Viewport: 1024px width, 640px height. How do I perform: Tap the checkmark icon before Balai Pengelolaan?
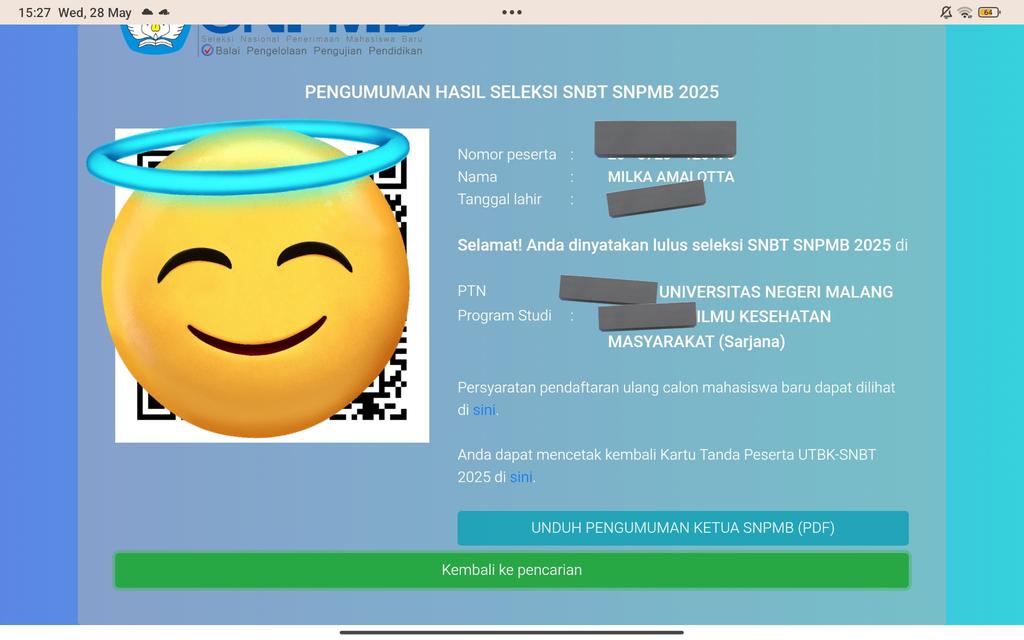[x=207, y=50]
